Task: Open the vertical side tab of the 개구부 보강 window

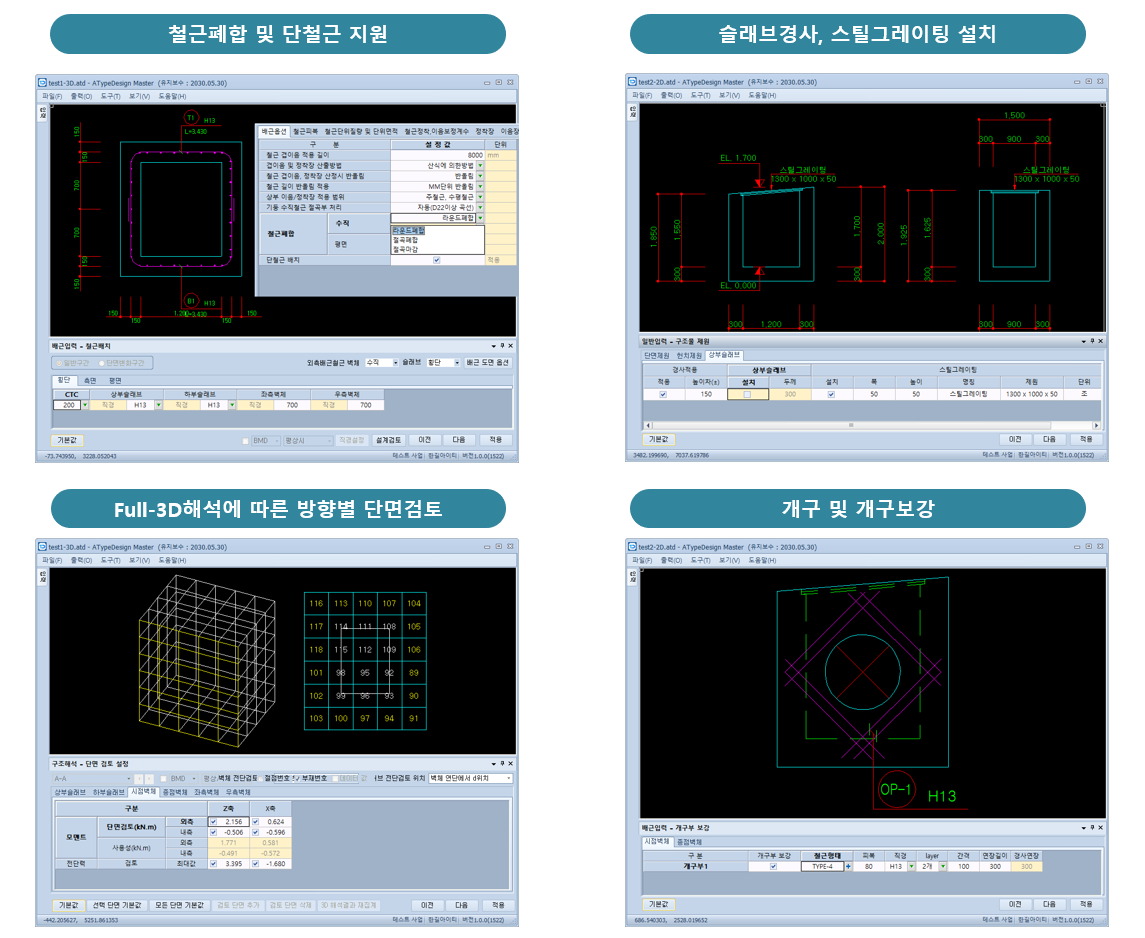Action: [x=633, y=577]
